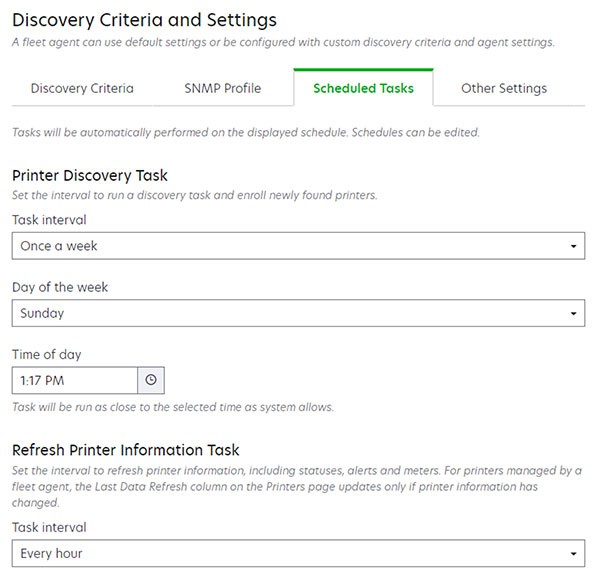This screenshot has height=581, width=600.
Task: Open the SNMP Profile tab
Action: [x=223, y=88]
